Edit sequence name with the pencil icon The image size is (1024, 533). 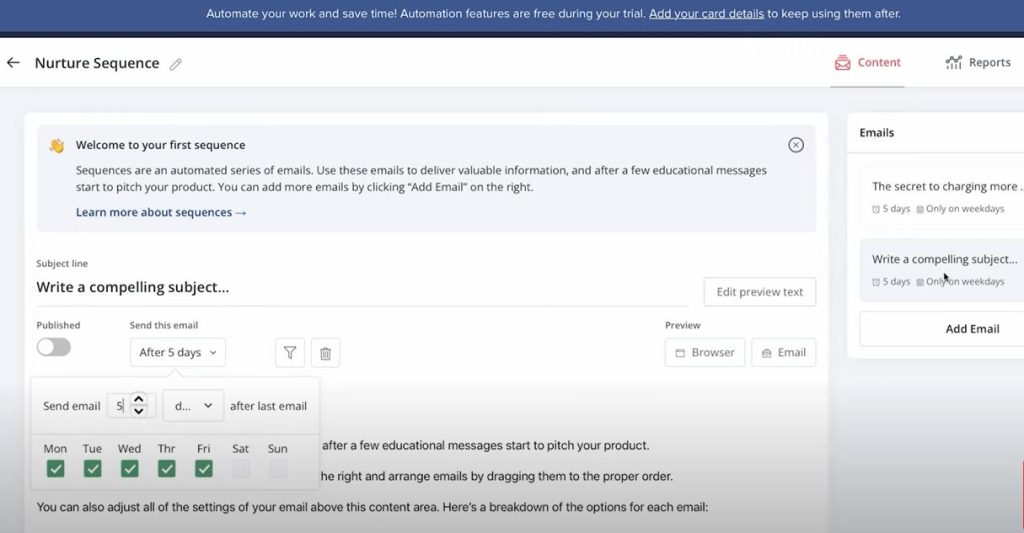pyautogui.click(x=176, y=64)
